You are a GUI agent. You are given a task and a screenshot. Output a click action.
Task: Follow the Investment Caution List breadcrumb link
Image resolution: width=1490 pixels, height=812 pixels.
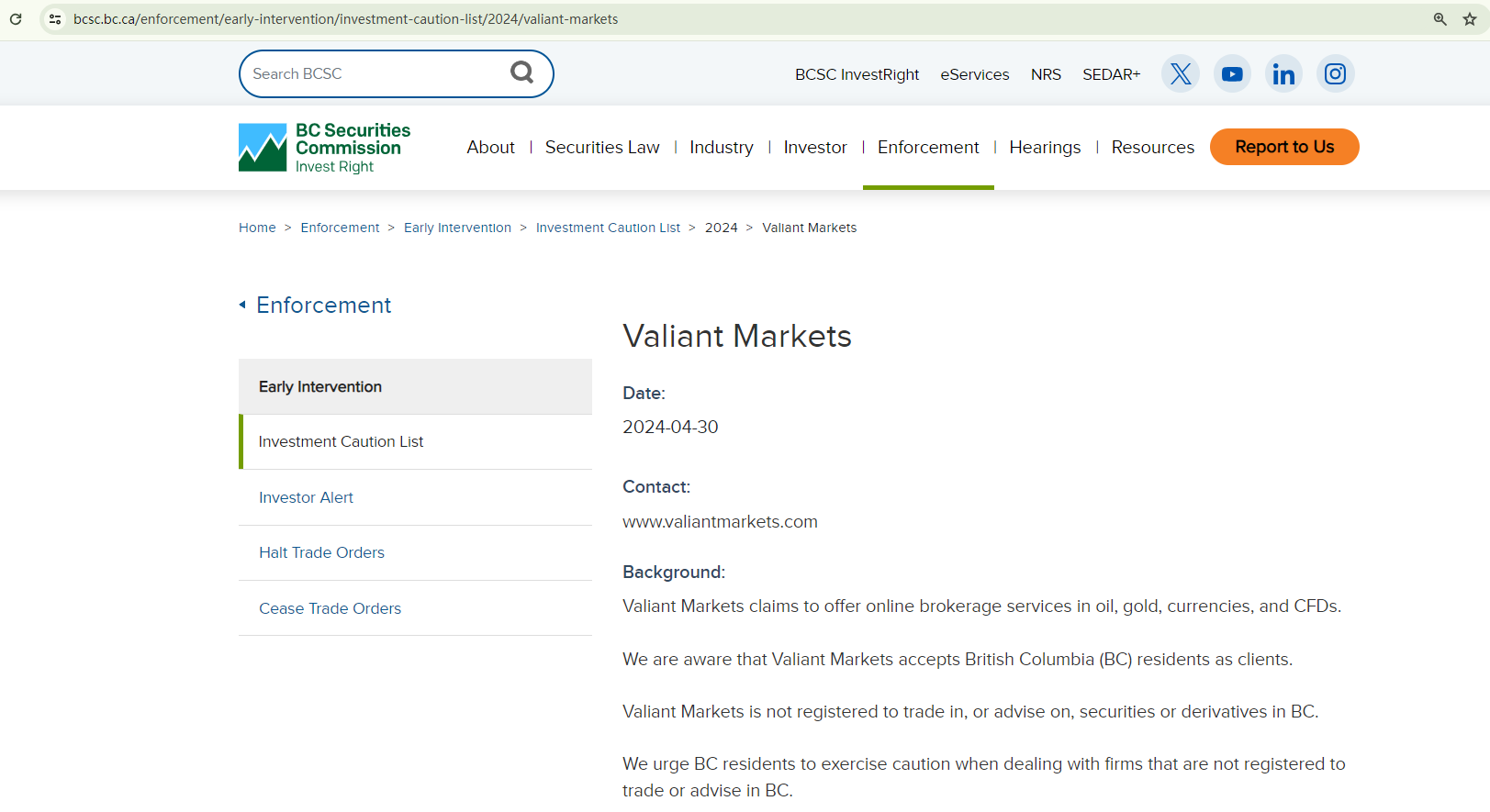(x=608, y=228)
